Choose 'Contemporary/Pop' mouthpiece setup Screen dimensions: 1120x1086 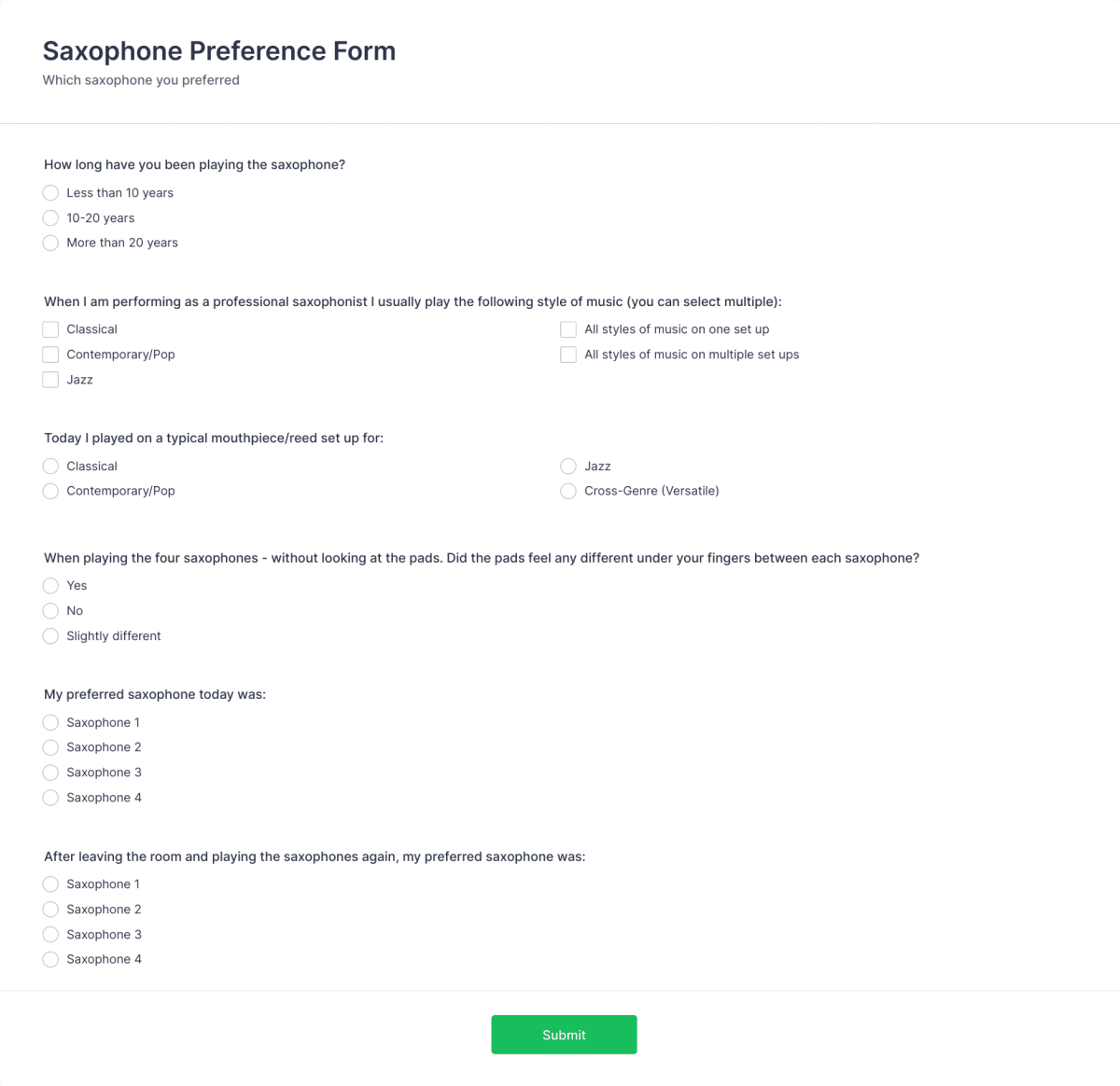click(x=50, y=491)
